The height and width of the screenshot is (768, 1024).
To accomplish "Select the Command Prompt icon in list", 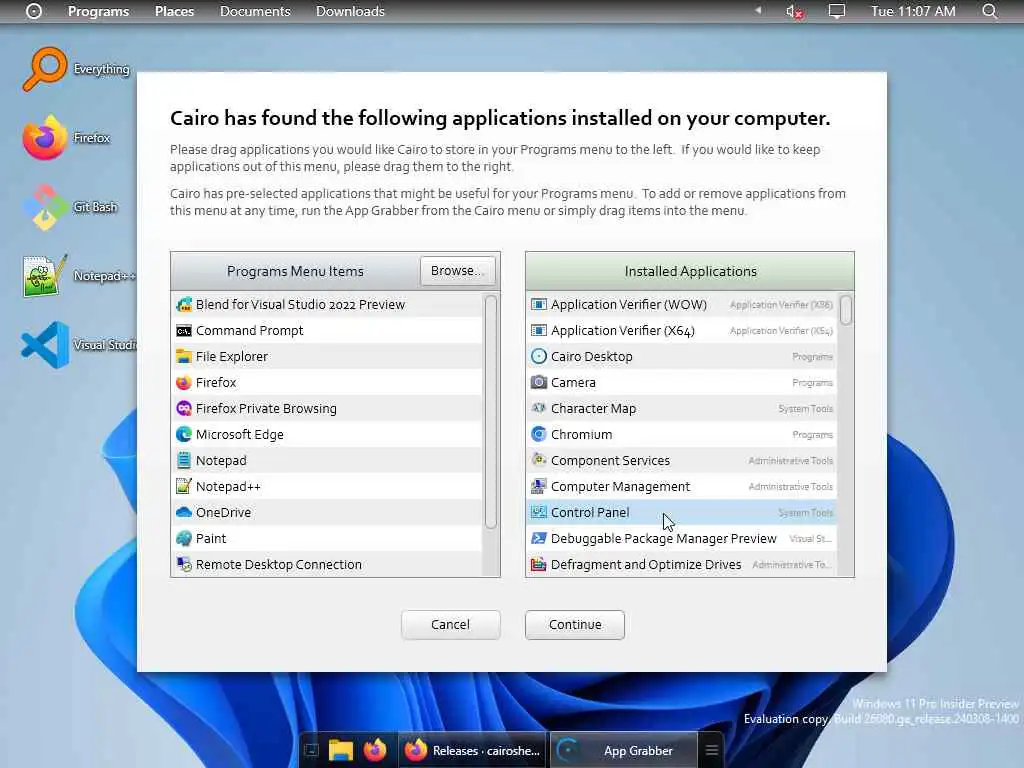I will [x=184, y=330].
